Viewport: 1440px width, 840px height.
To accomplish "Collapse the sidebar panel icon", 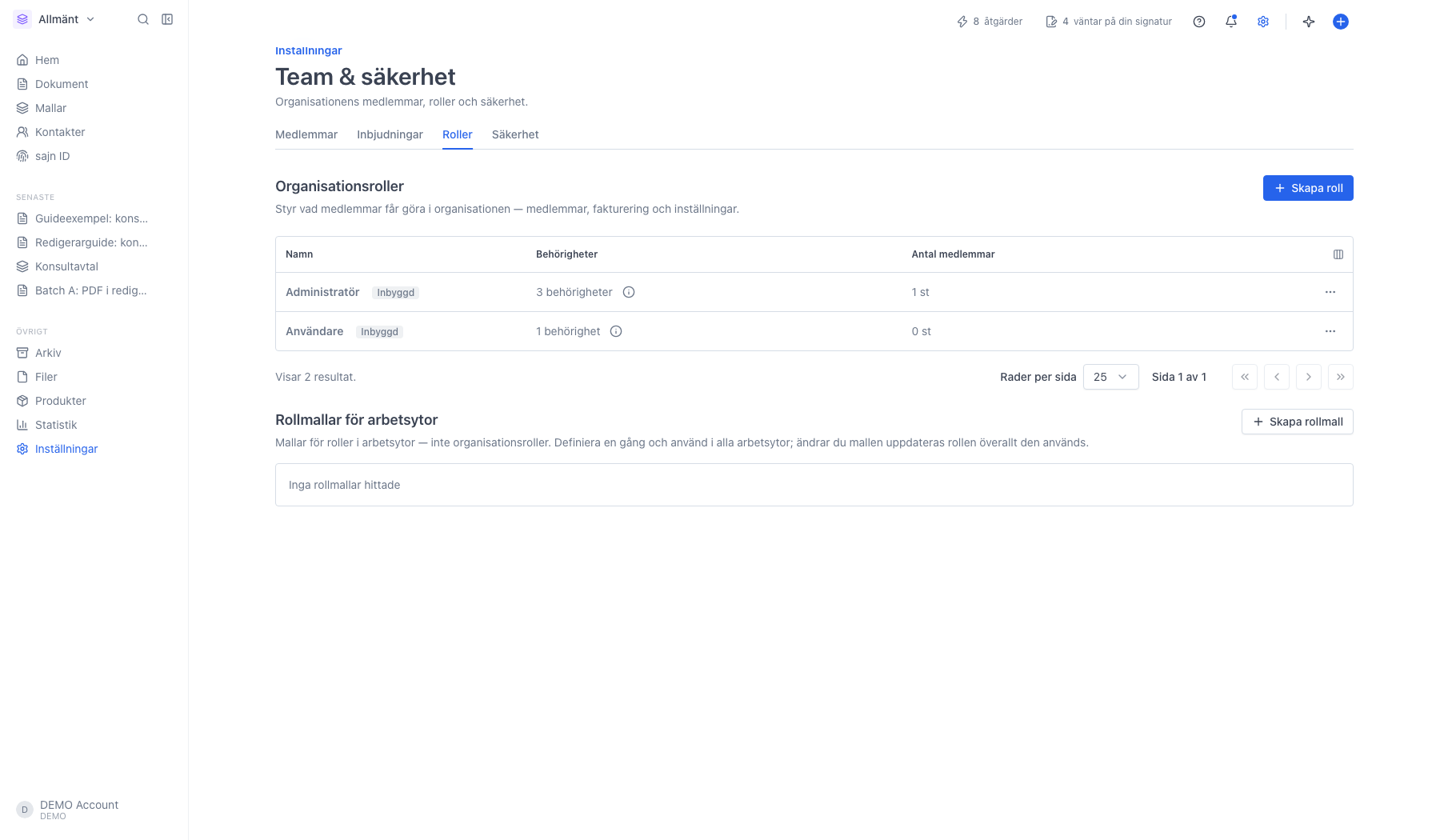I will click(167, 19).
